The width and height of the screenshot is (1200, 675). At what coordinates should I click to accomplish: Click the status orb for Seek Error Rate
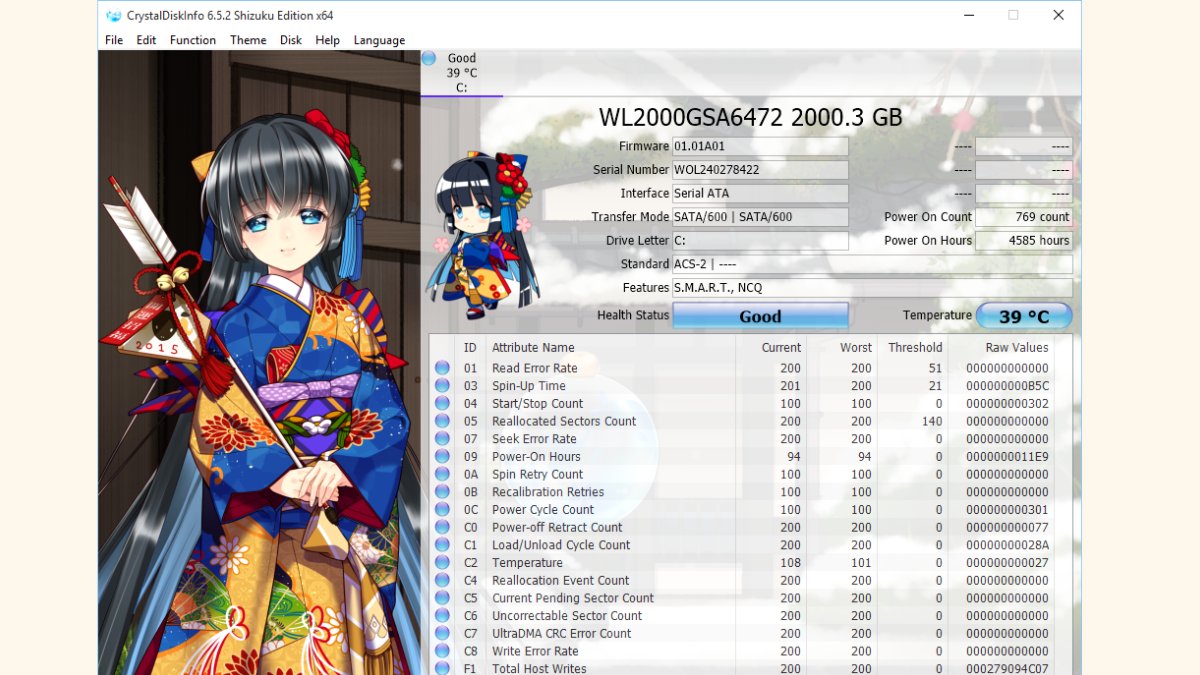pos(442,439)
